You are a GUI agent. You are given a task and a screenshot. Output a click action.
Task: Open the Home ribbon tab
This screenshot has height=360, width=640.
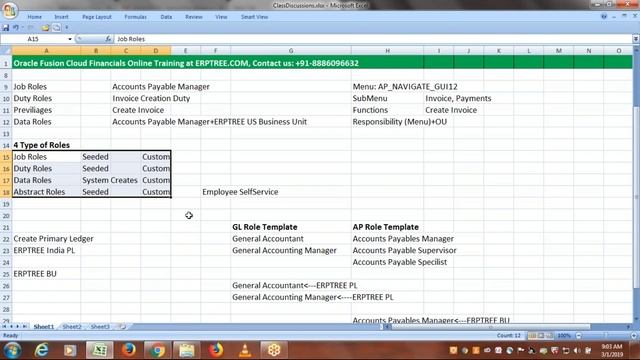pyautogui.click(x=35, y=17)
